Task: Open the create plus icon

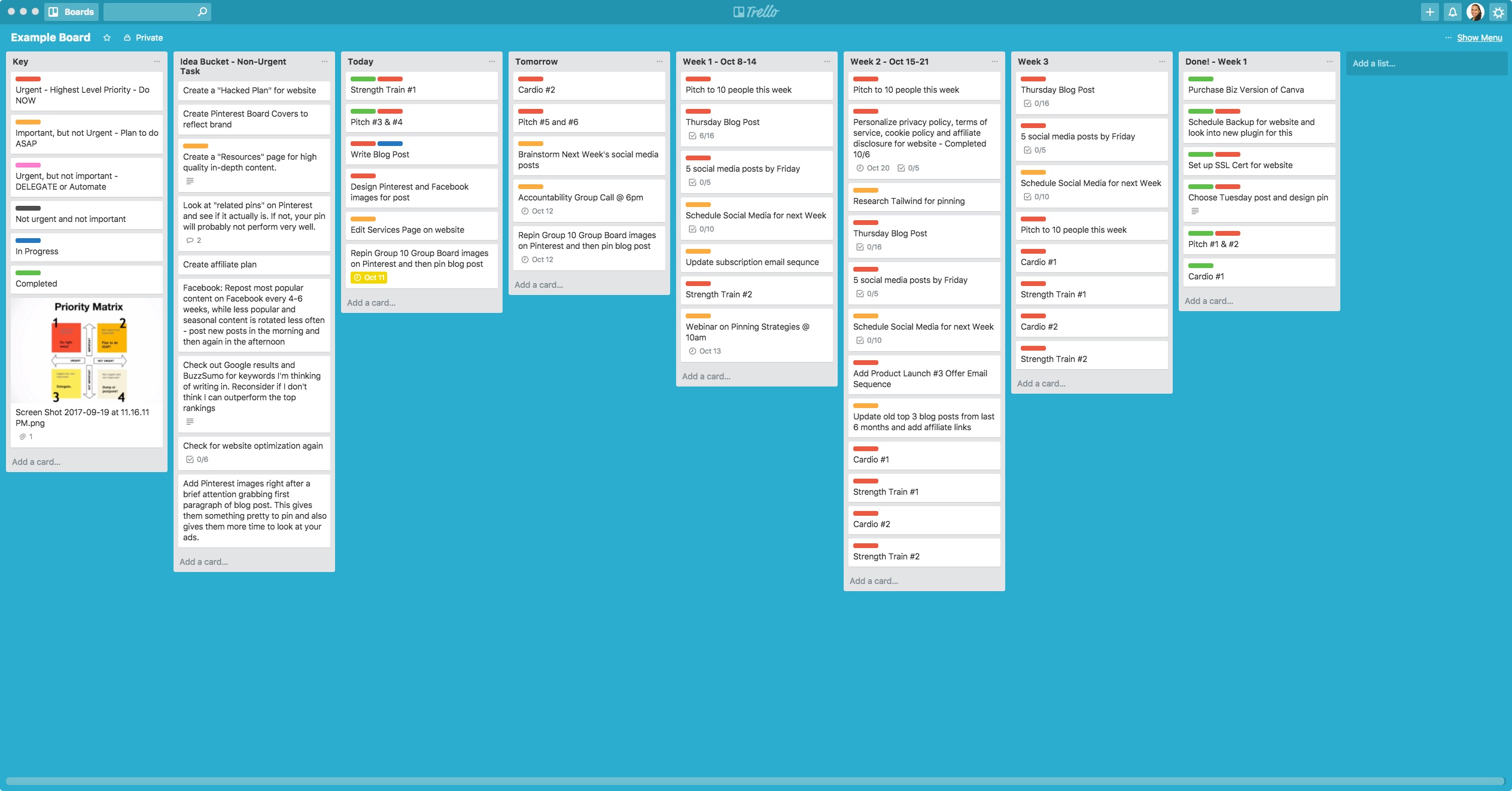Action: (x=1430, y=12)
